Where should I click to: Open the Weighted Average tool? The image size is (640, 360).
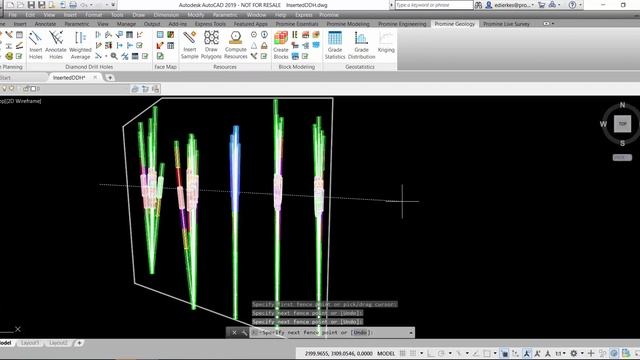pyautogui.click(x=80, y=45)
